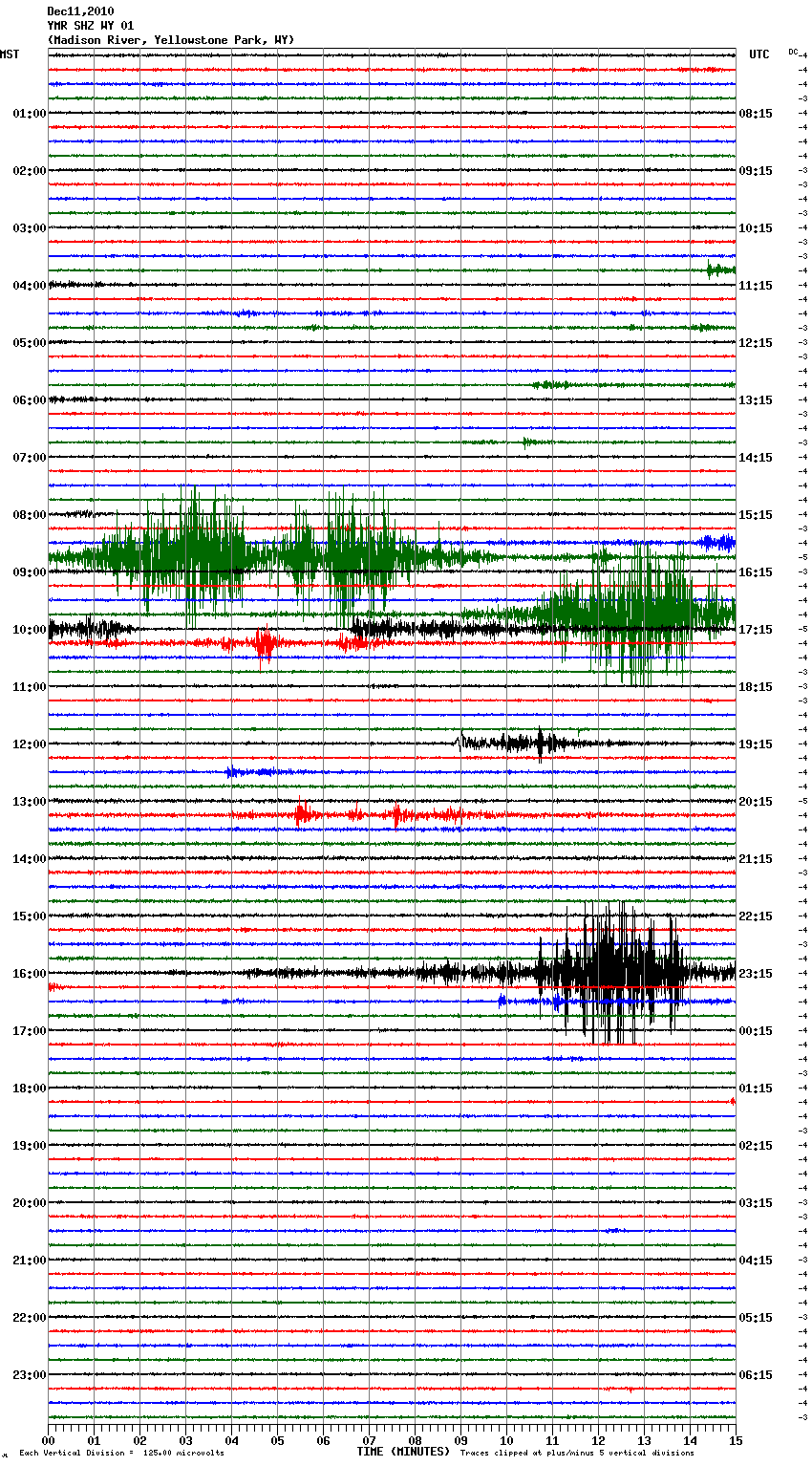The width and height of the screenshot is (812, 1466).
Task: Click the TIME (MINUTES) axis title
Action: coord(403,1452)
